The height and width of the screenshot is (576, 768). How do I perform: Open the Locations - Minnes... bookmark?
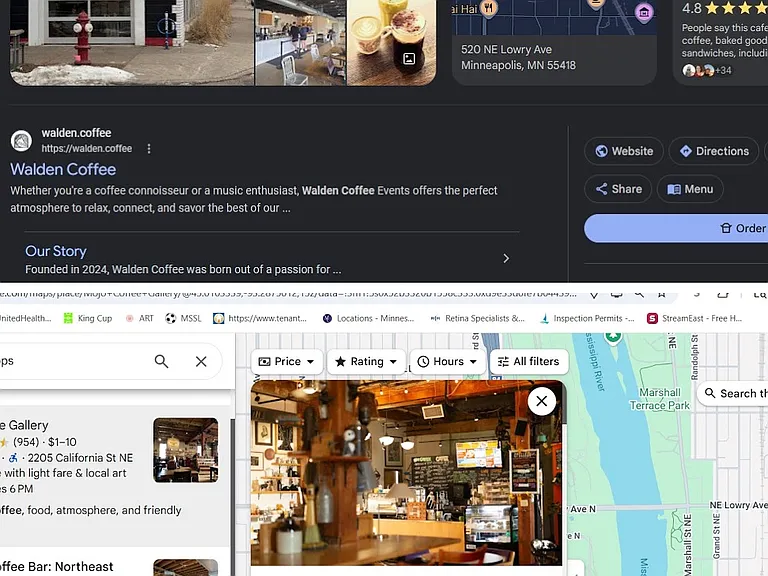[368, 318]
